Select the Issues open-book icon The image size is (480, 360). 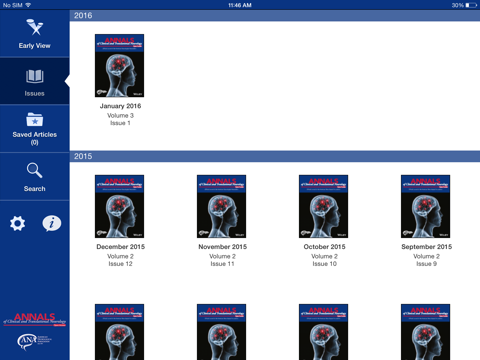click(x=35, y=76)
